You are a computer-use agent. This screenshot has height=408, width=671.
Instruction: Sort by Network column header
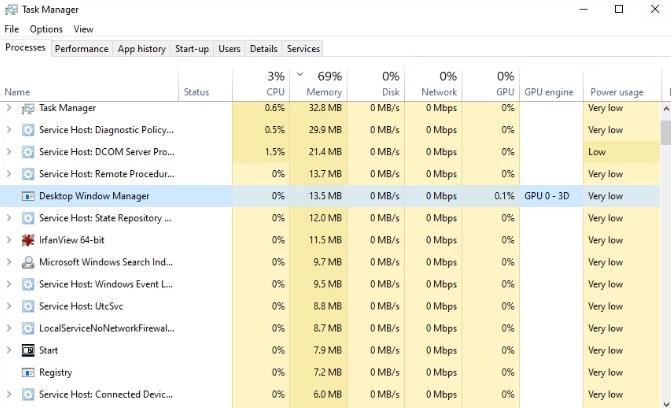tap(433, 84)
